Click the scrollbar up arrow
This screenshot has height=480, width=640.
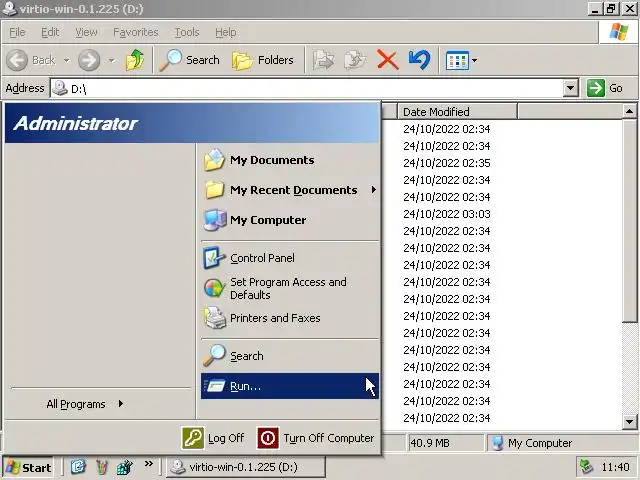(x=629, y=111)
